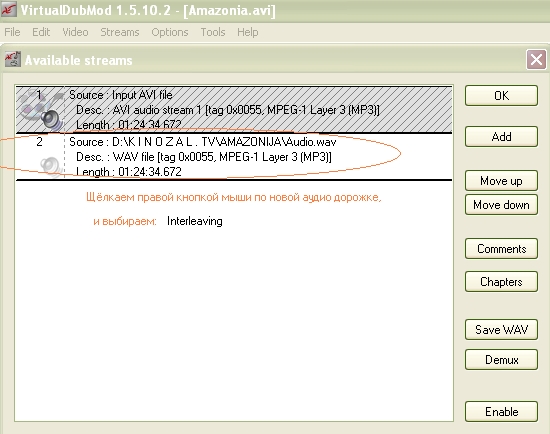Click the Demux button

point(501,360)
